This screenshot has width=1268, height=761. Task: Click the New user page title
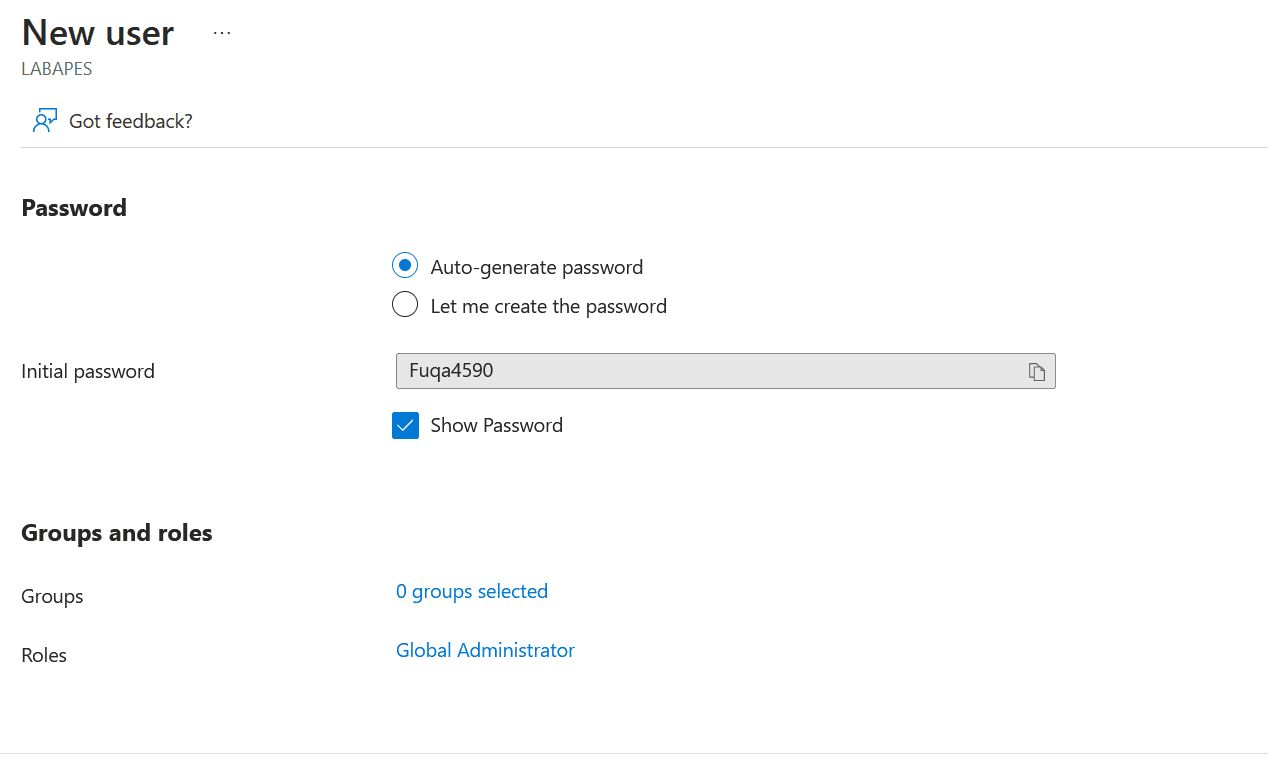98,33
